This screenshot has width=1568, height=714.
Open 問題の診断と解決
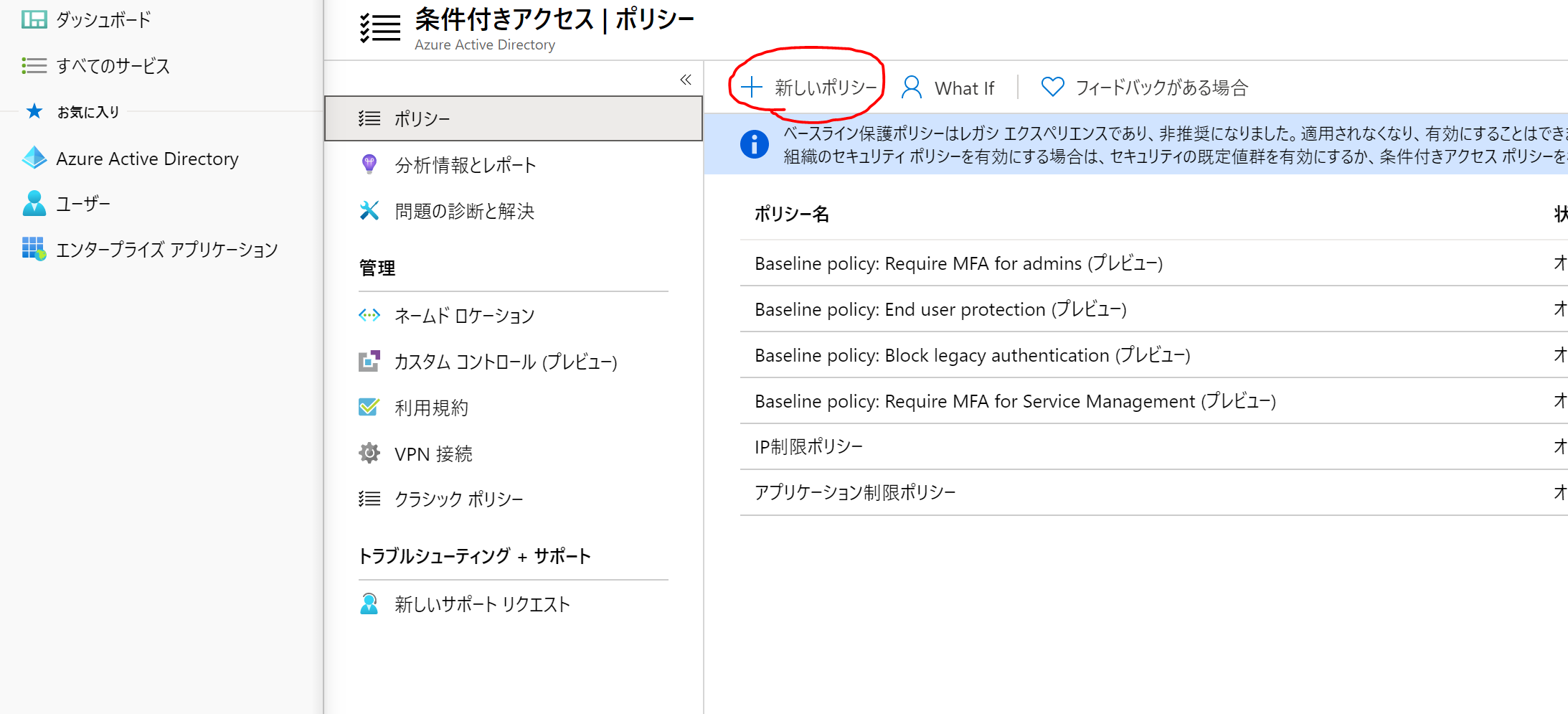pyautogui.click(x=465, y=211)
